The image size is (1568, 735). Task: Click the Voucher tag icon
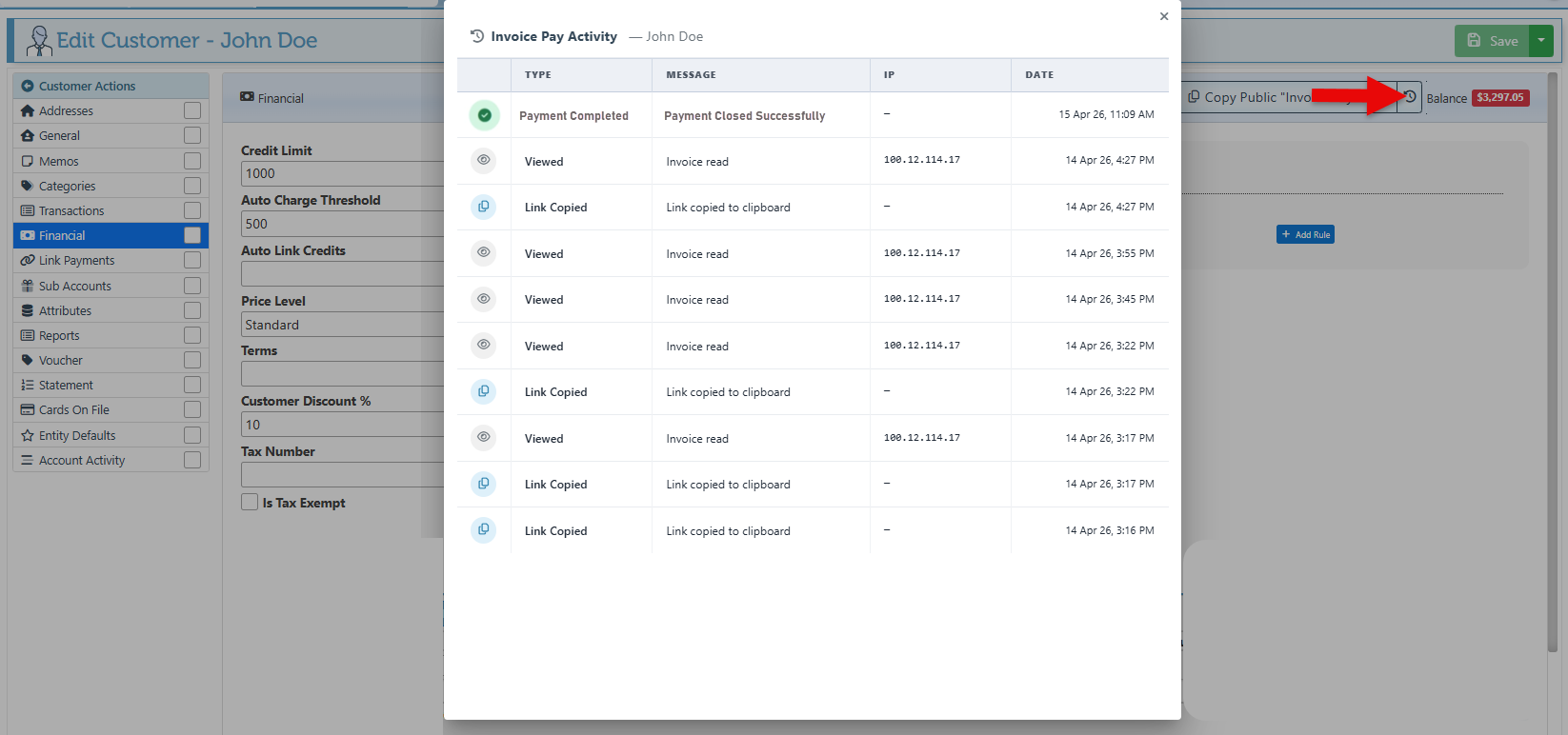point(28,361)
